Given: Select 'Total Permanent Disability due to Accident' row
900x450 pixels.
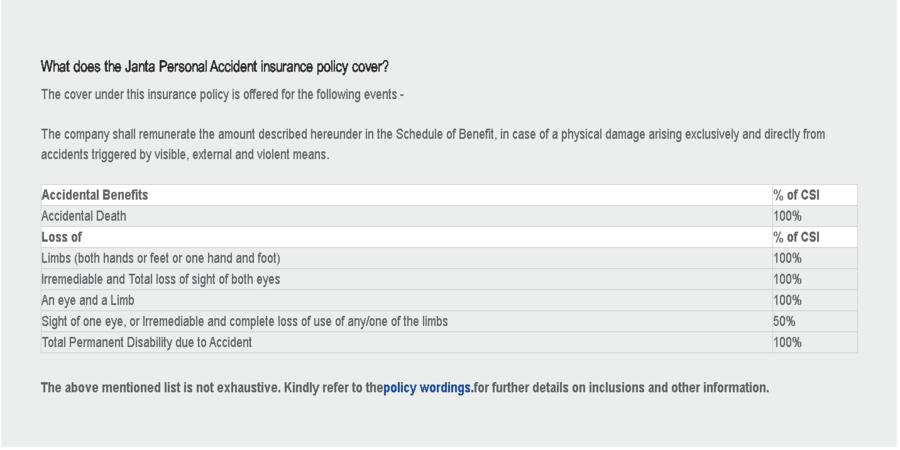Looking at the screenshot, I should tap(146, 342).
